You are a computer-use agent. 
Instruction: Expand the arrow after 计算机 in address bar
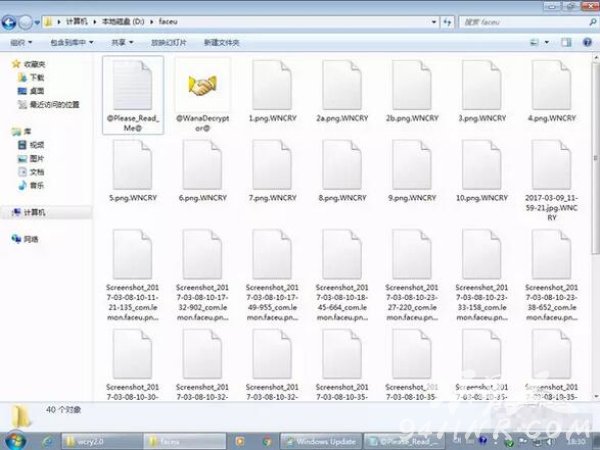pyautogui.click(x=94, y=22)
